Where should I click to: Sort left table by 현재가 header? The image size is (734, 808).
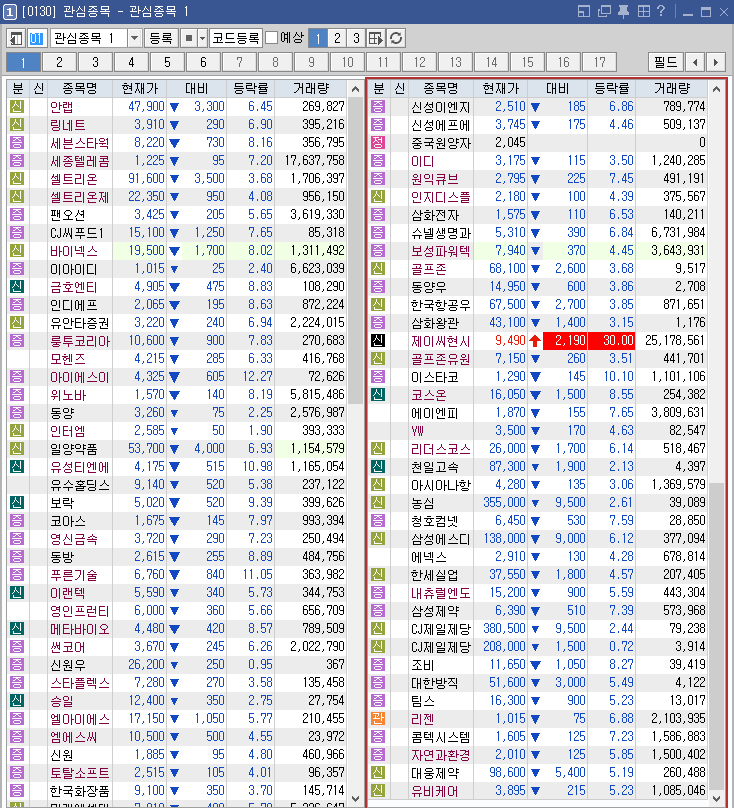140,89
